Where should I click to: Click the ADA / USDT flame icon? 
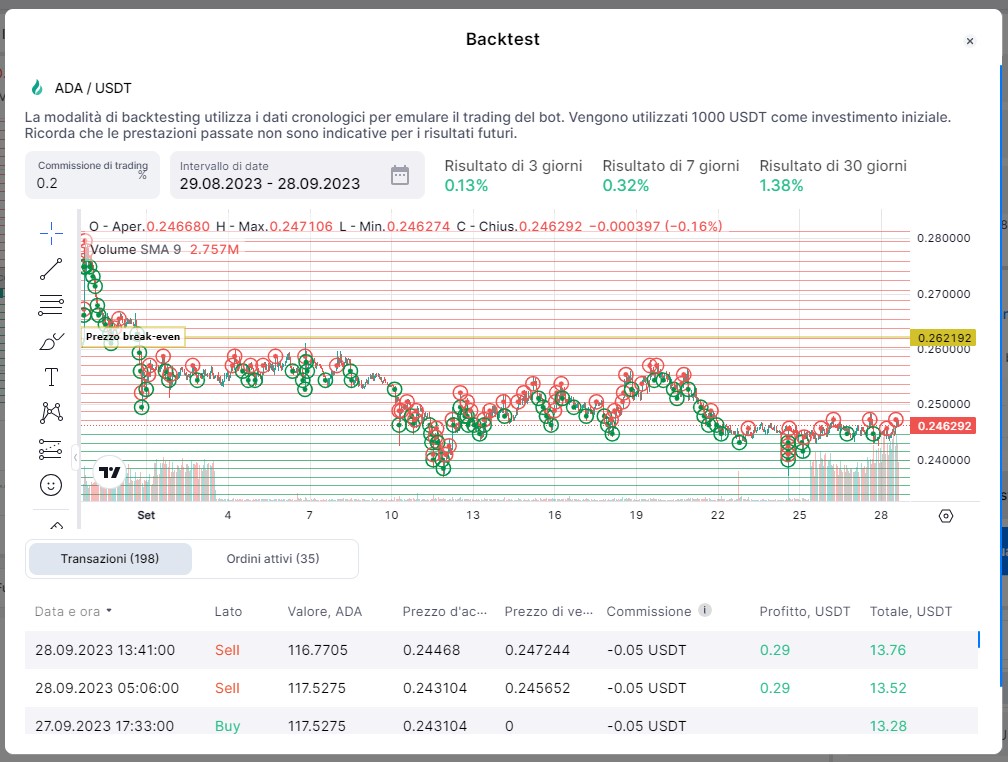coord(37,87)
